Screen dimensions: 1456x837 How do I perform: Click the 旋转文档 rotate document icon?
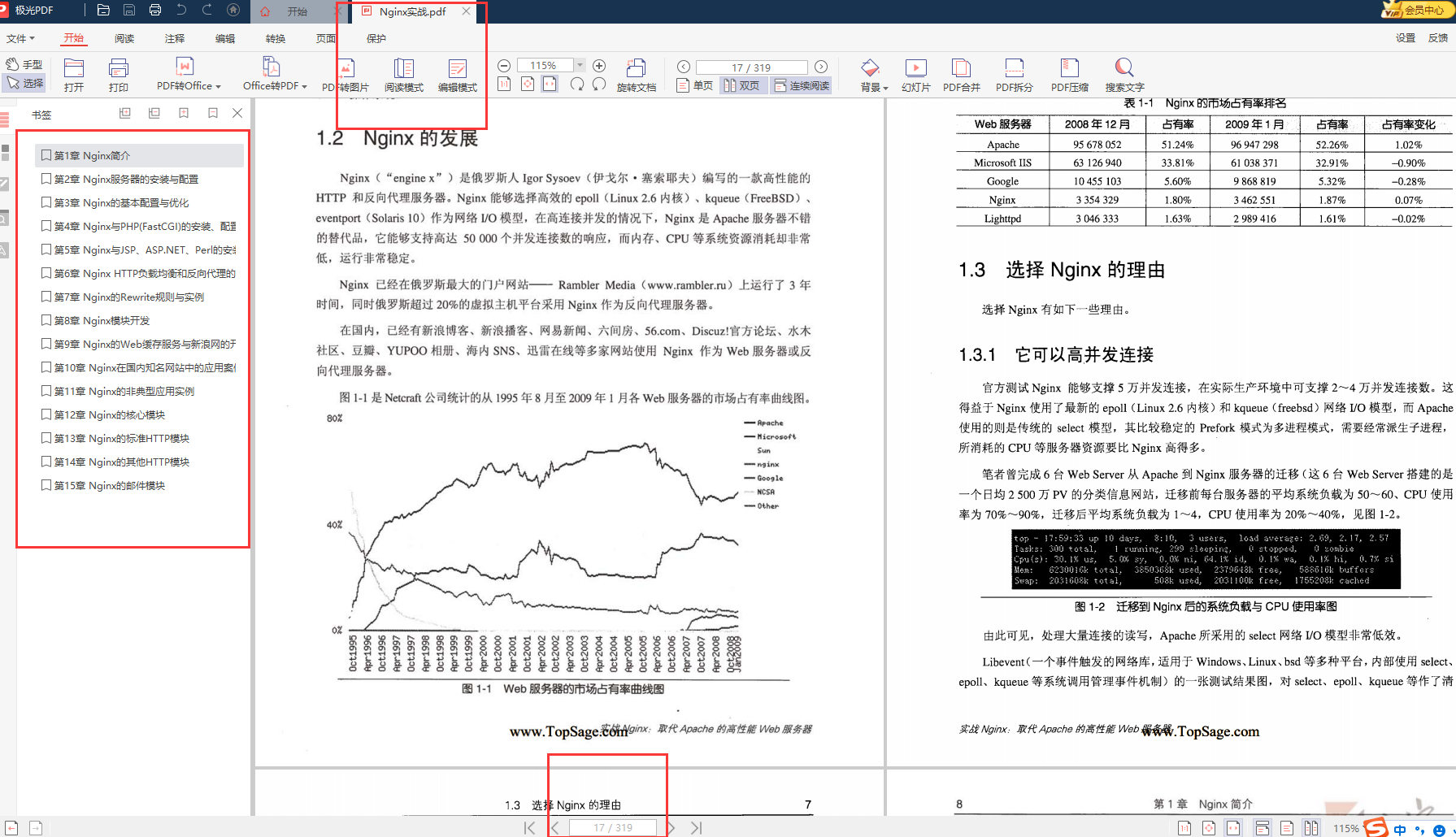(x=637, y=74)
